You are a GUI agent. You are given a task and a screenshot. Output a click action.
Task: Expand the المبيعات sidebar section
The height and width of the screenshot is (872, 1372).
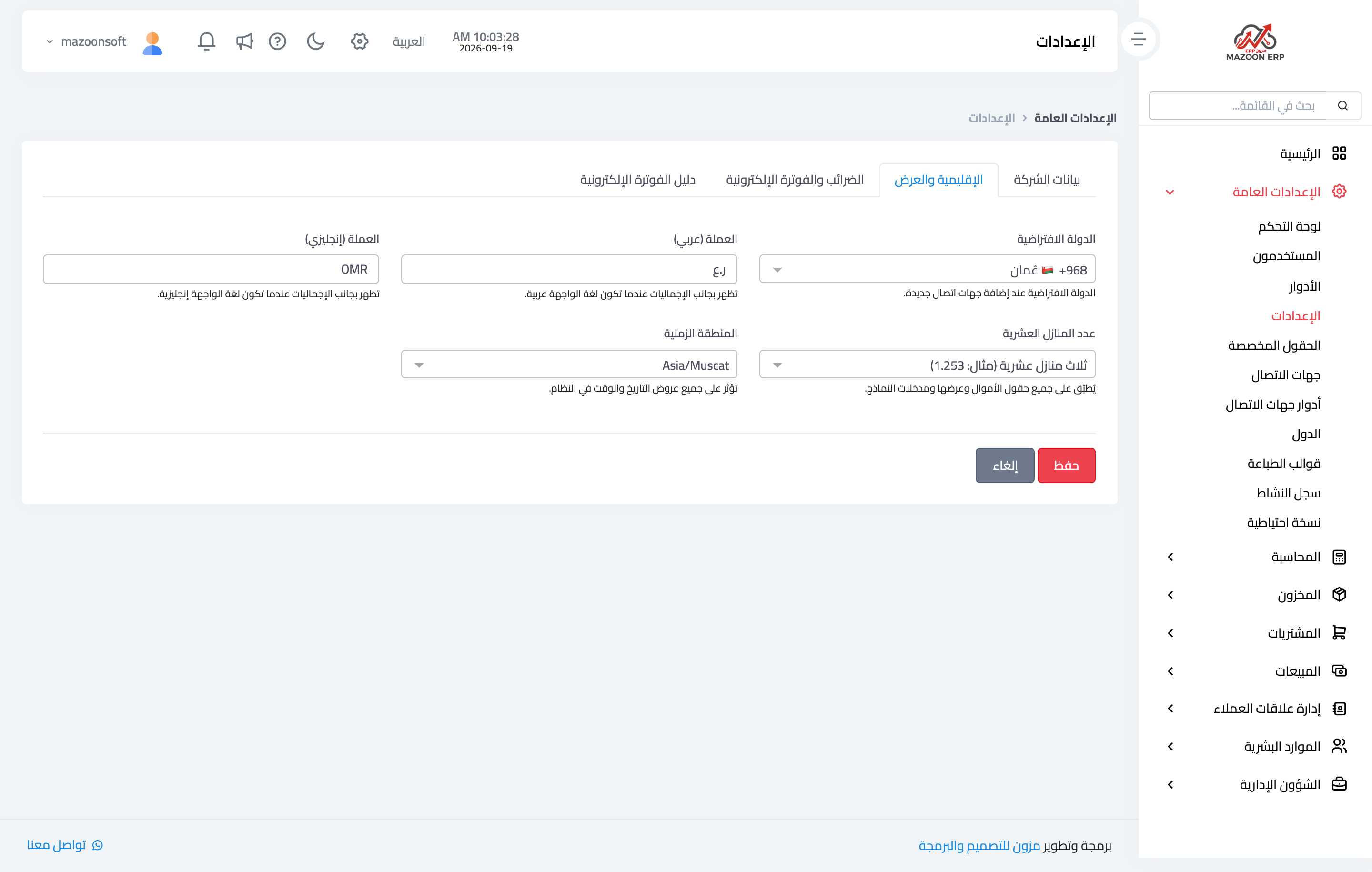coord(1170,671)
